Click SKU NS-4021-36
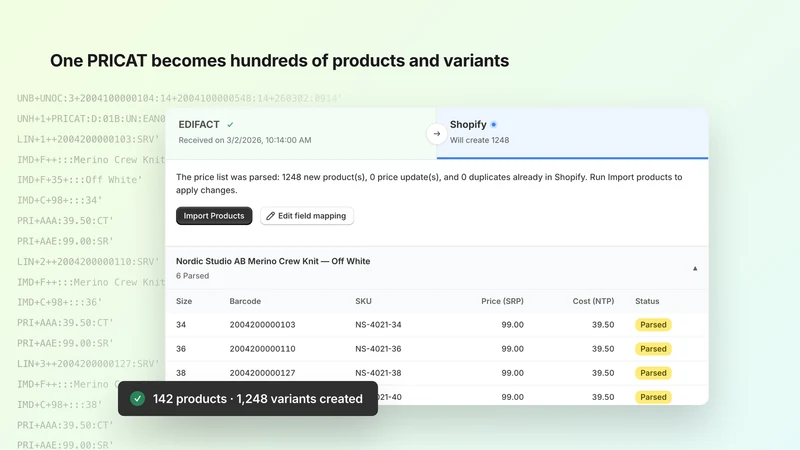 pos(378,349)
